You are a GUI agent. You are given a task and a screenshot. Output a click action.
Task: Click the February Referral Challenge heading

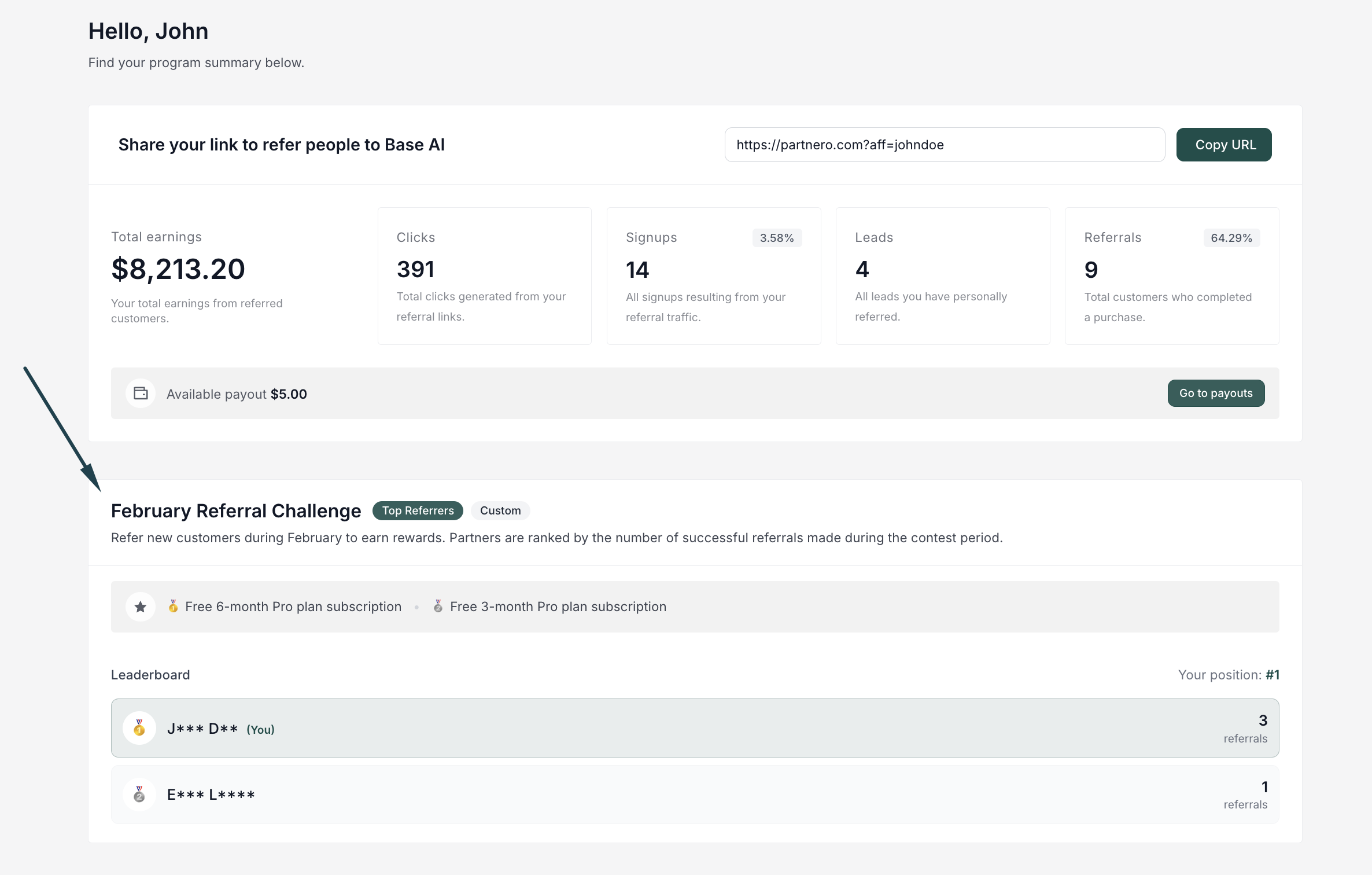(236, 511)
